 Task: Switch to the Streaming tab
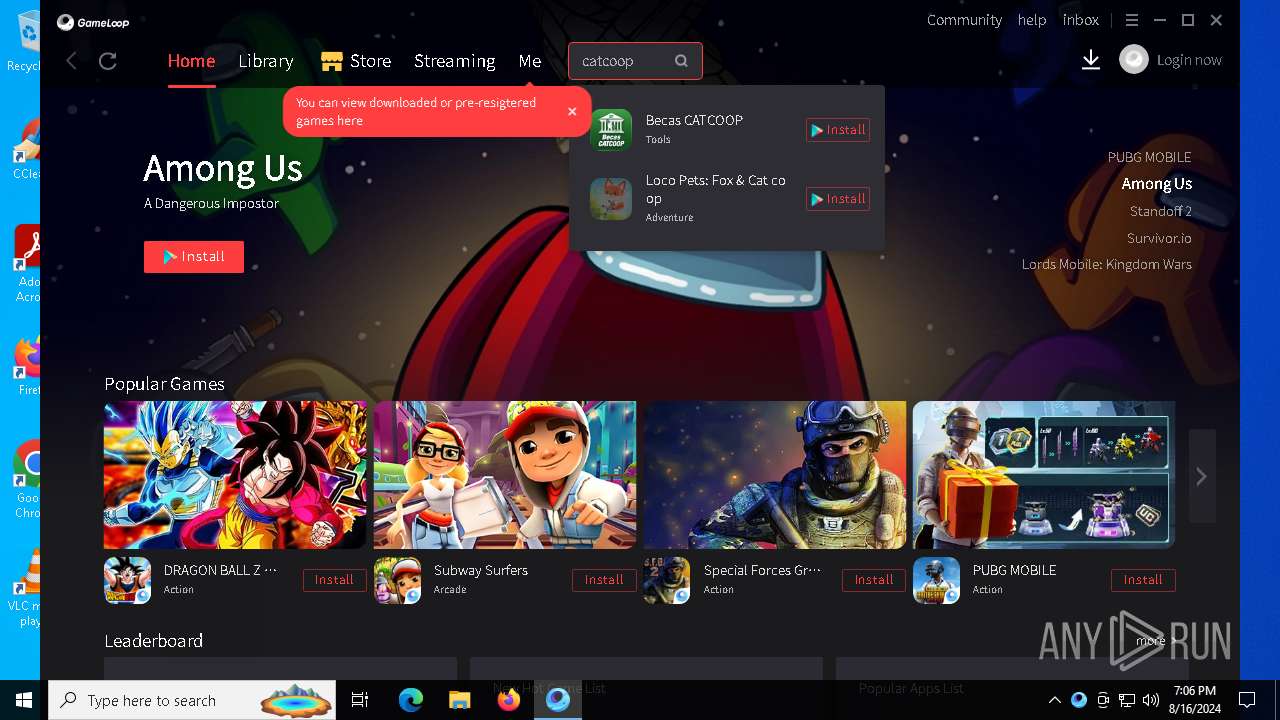click(455, 61)
